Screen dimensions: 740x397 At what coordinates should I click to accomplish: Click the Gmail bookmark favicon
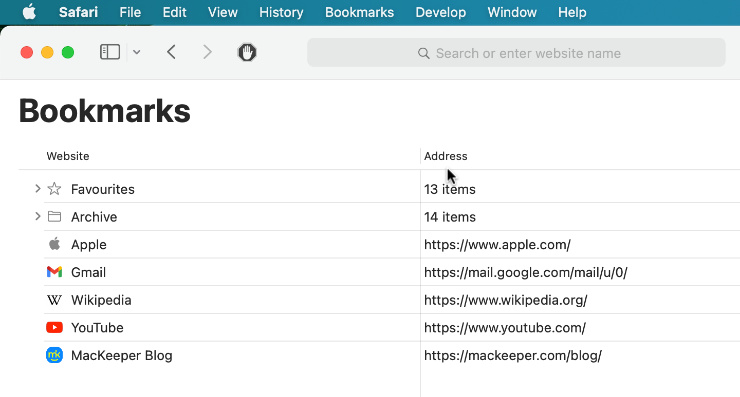(54, 272)
